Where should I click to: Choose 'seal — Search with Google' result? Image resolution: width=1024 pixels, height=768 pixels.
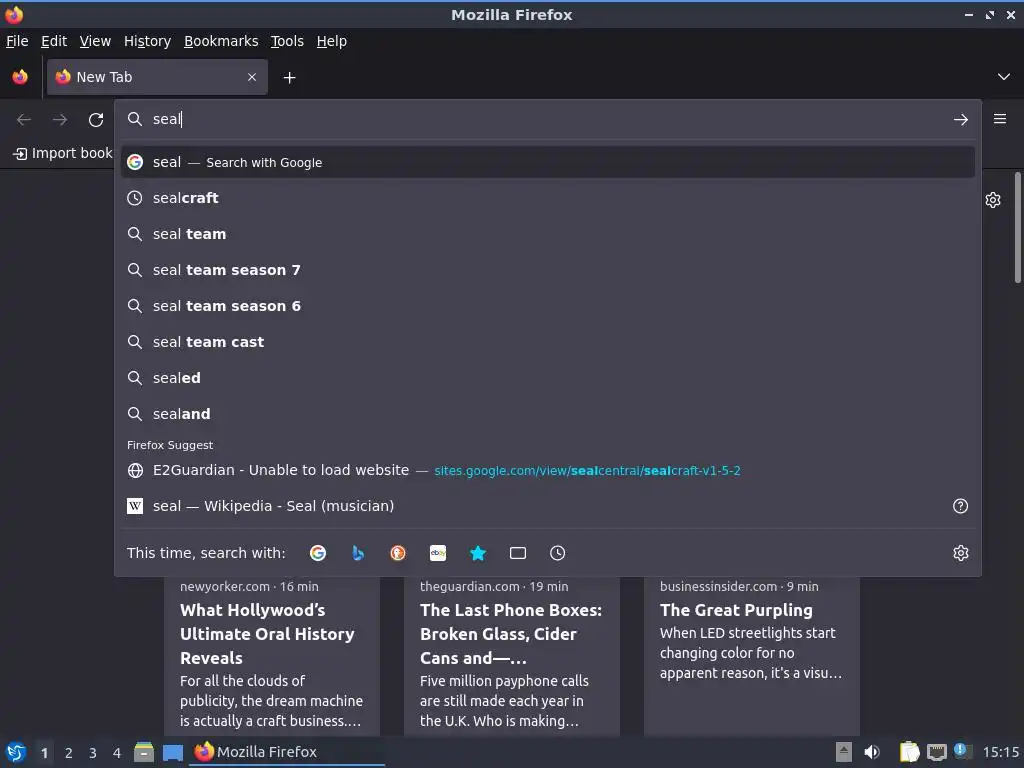548,162
